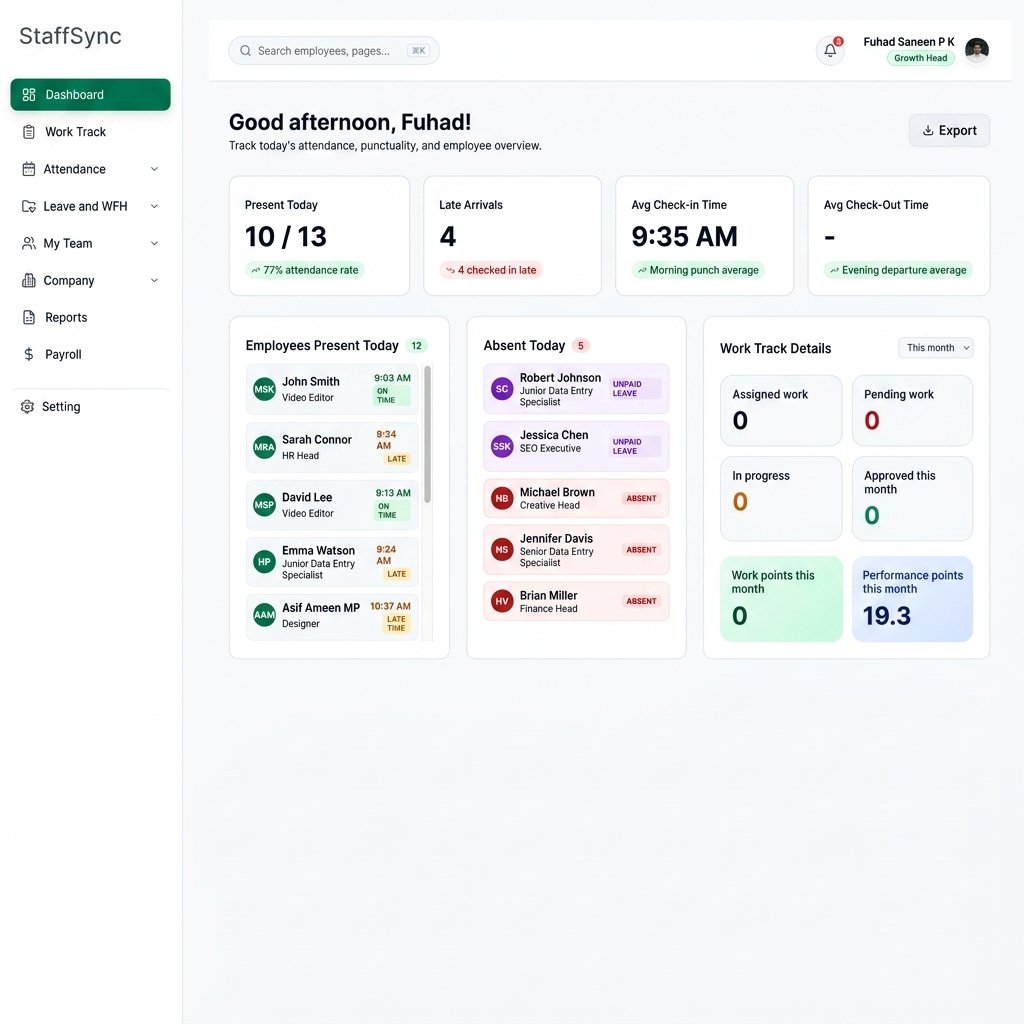
Task: Click the Absent Today count badge 5
Action: (581, 345)
